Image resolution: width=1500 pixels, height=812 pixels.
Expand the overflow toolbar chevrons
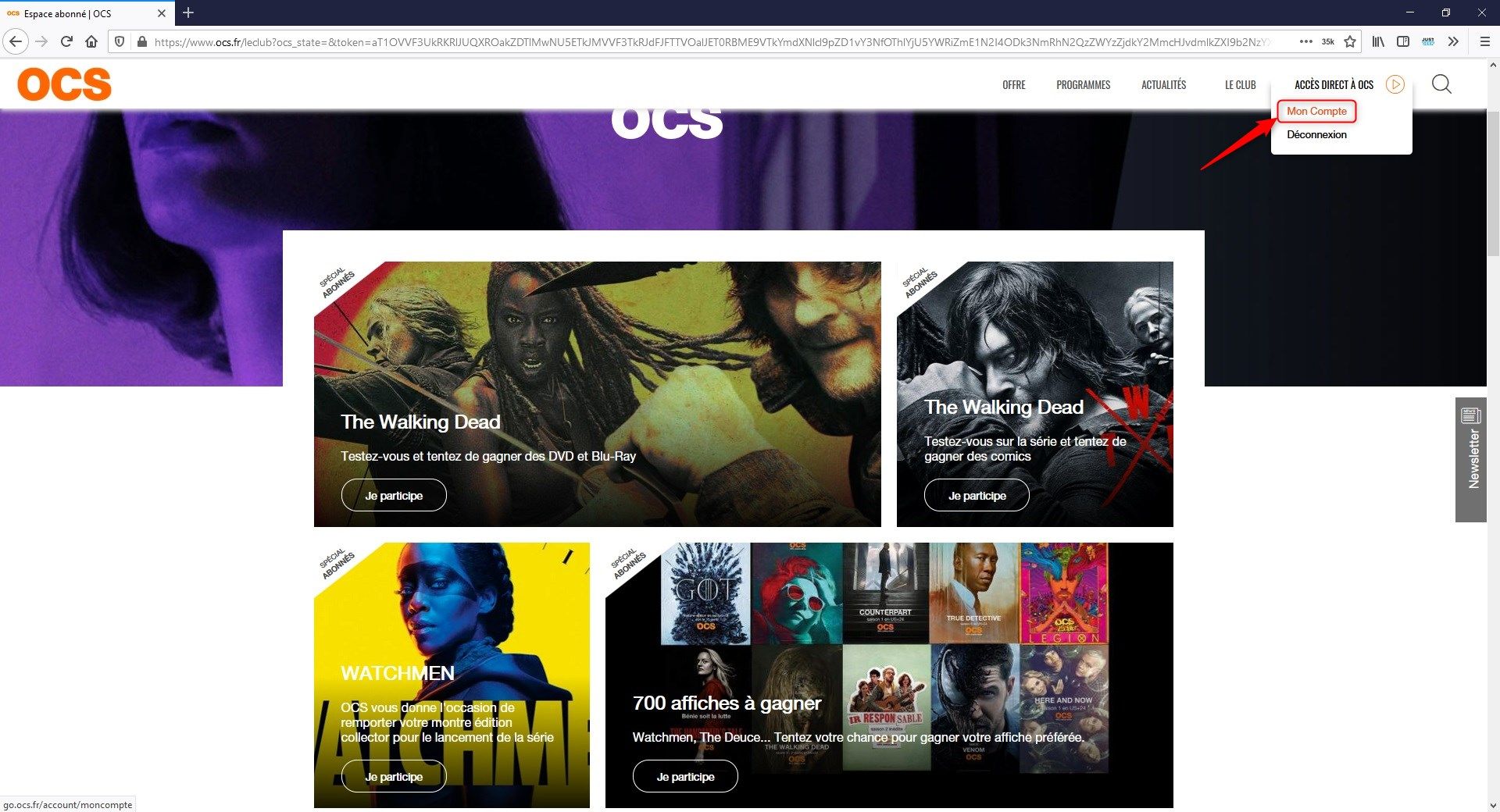(1452, 41)
